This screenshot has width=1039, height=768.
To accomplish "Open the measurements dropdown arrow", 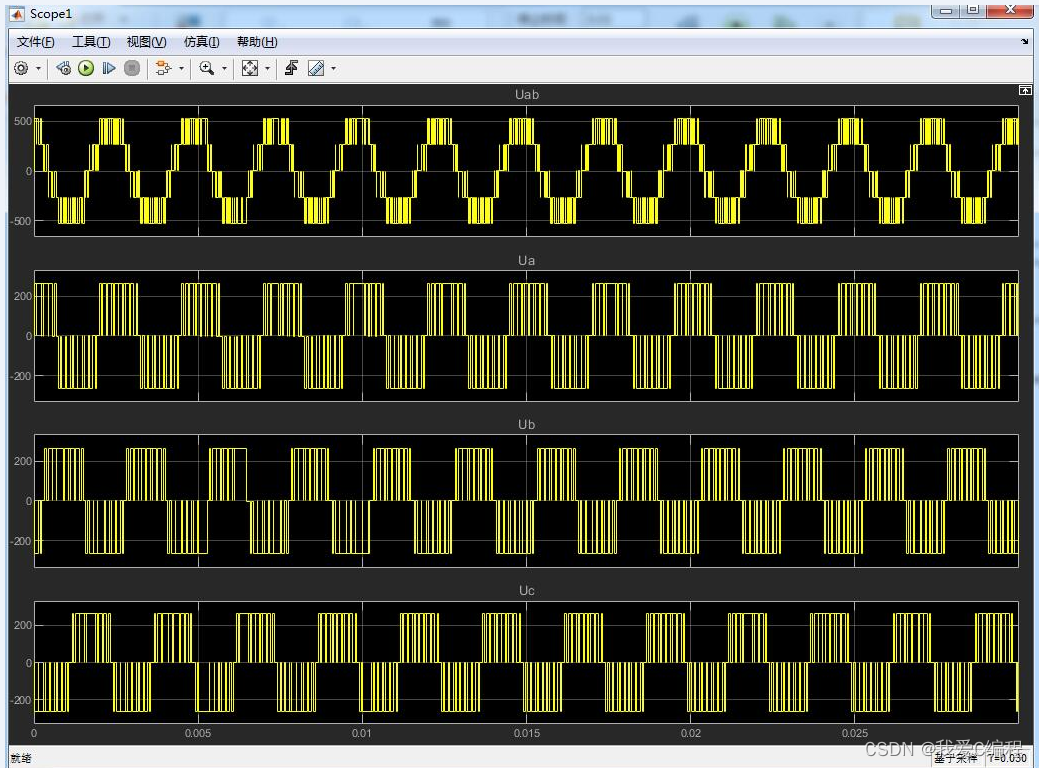I will (x=331, y=68).
